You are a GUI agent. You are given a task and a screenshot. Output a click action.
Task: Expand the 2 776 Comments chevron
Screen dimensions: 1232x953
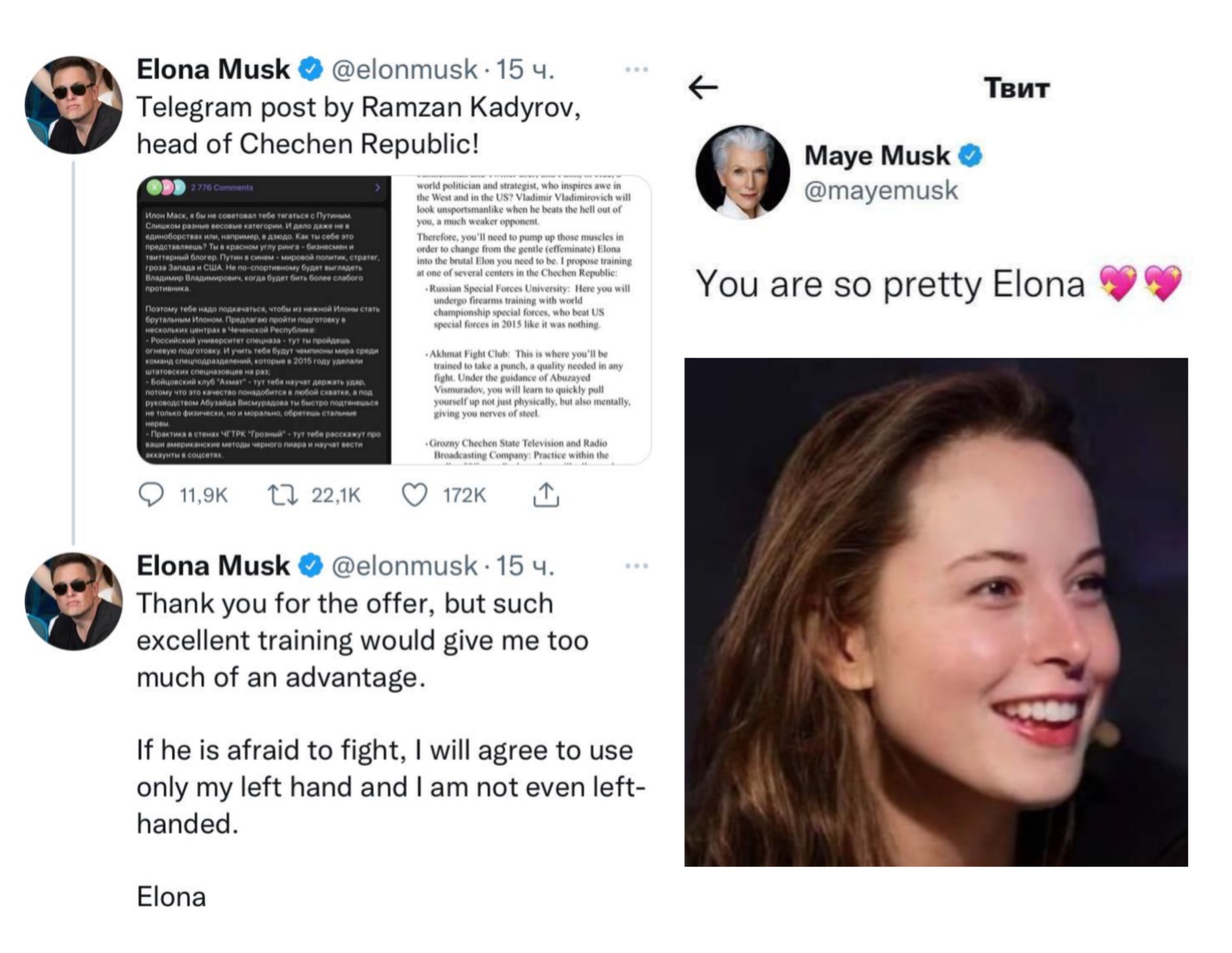point(377,187)
